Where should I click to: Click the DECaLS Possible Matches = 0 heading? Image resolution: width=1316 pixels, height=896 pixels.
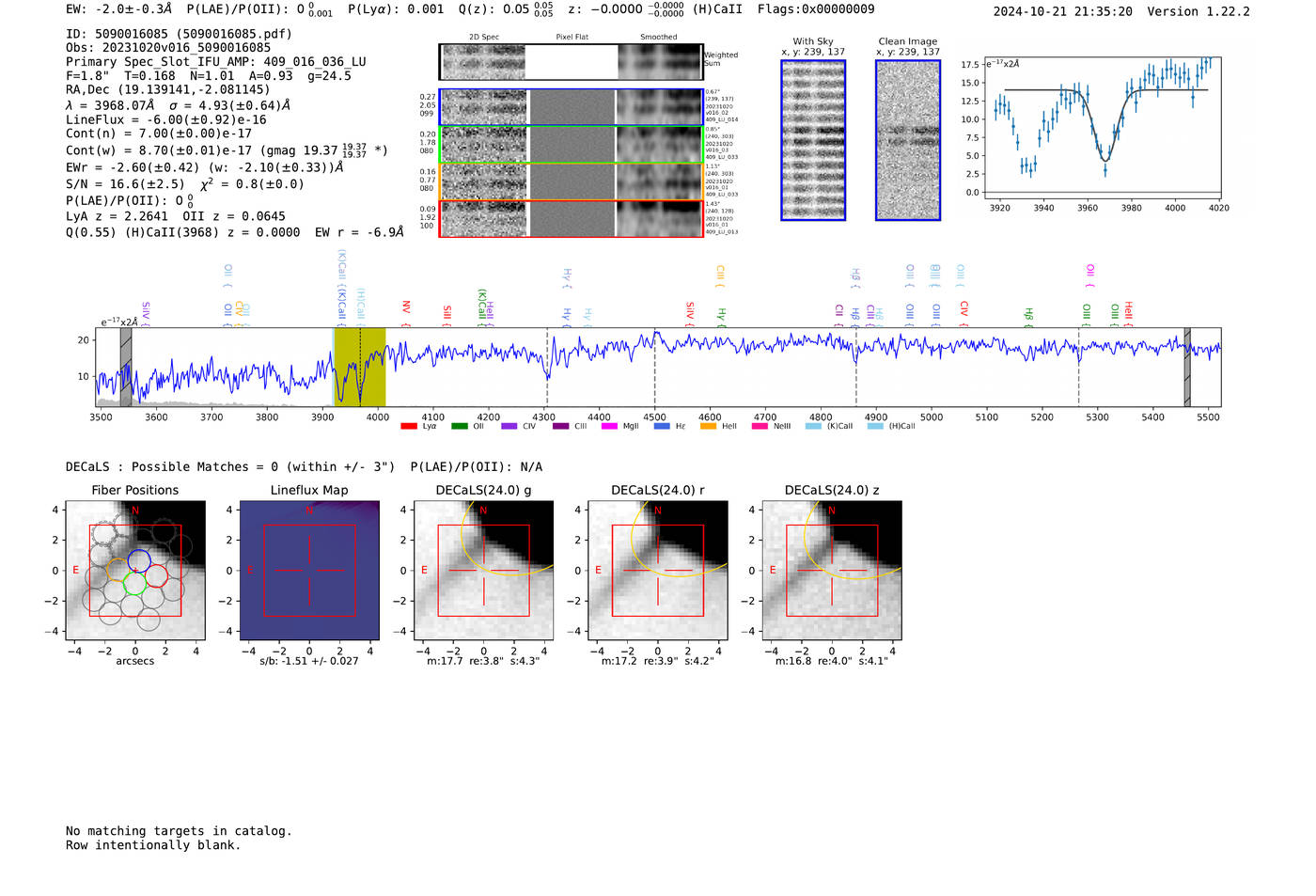[230, 467]
